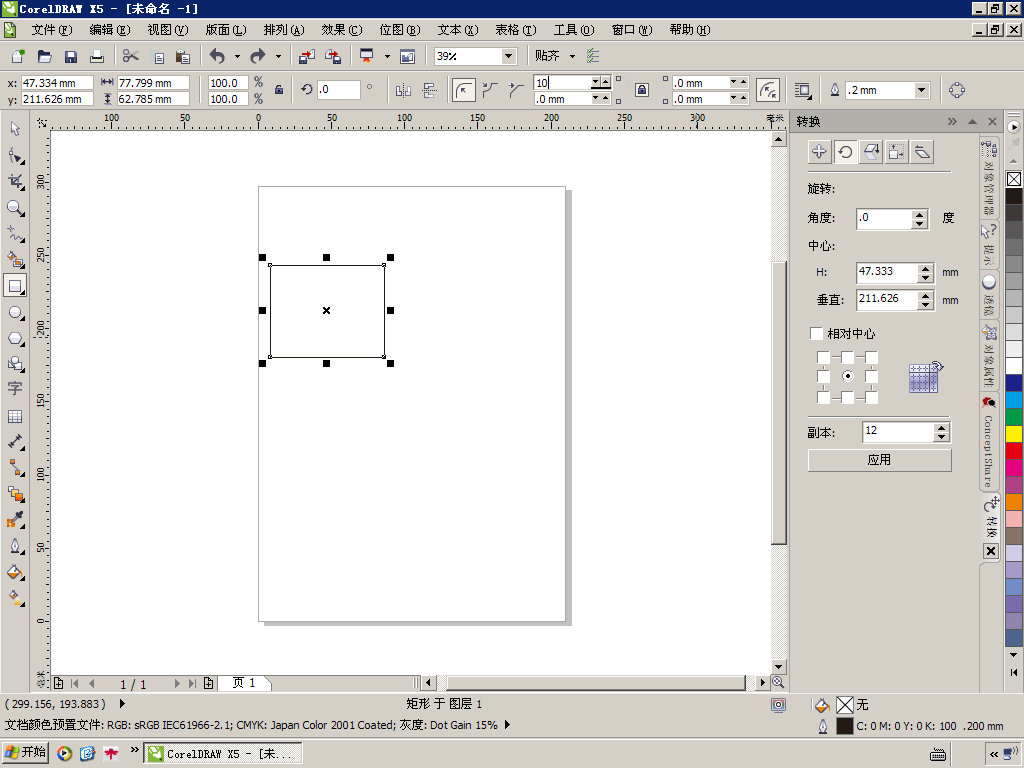Open the zoom level 39% dropdown
Image resolution: width=1024 pixels, height=768 pixels.
click(x=508, y=57)
